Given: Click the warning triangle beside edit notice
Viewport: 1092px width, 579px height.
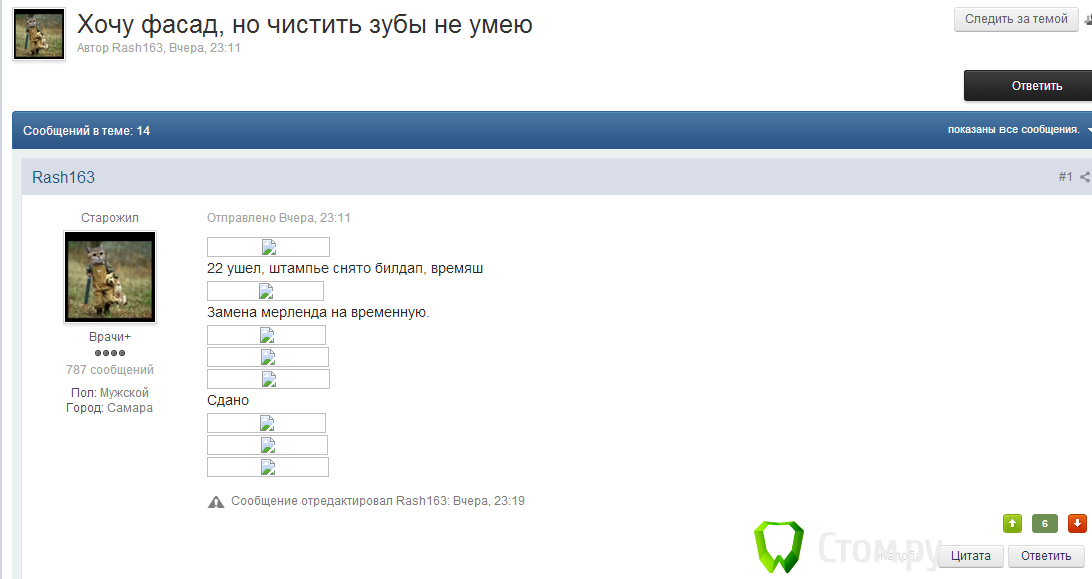Looking at the screenshot, I should tap(216, 501).
